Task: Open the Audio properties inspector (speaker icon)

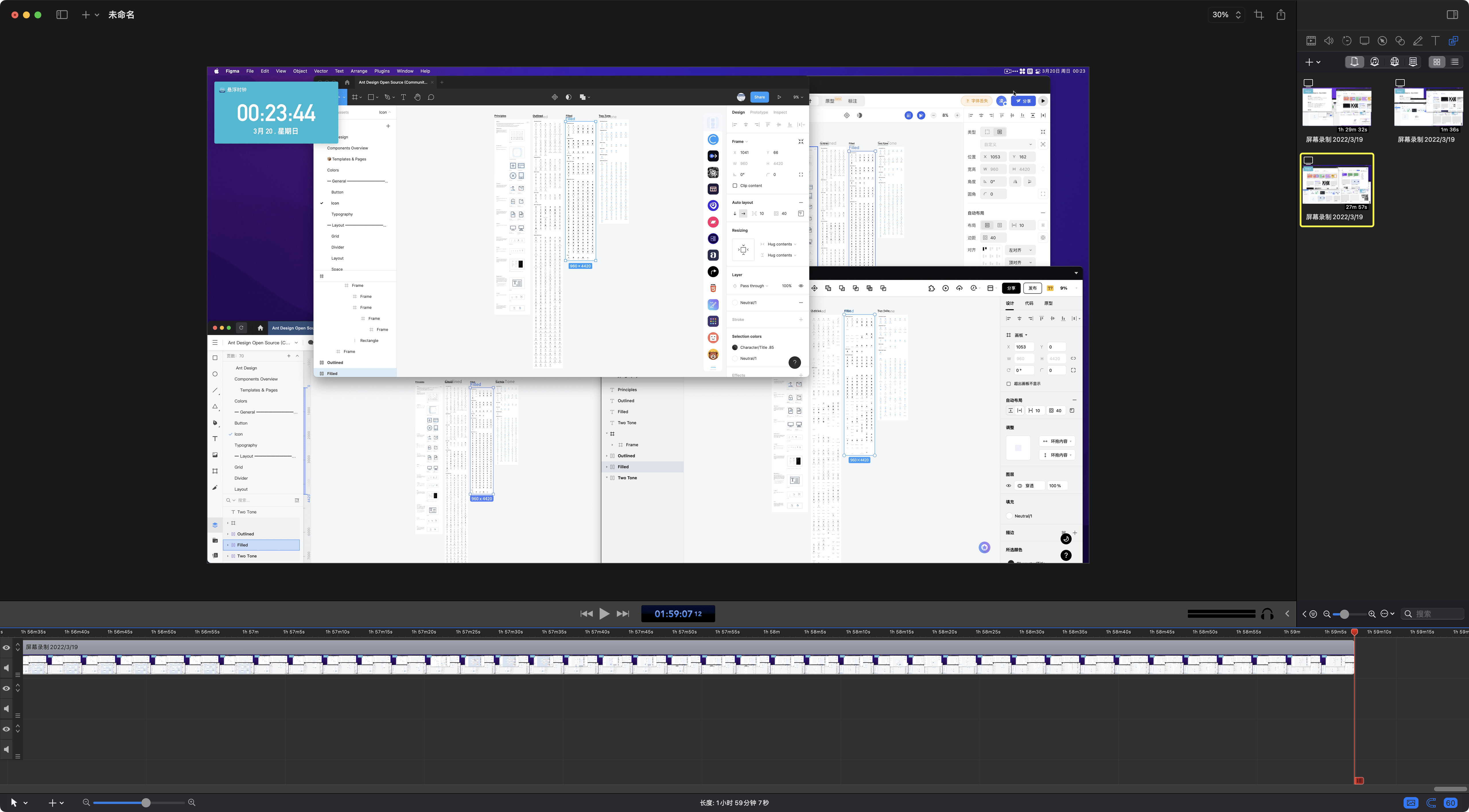Action: (1329, 40)
